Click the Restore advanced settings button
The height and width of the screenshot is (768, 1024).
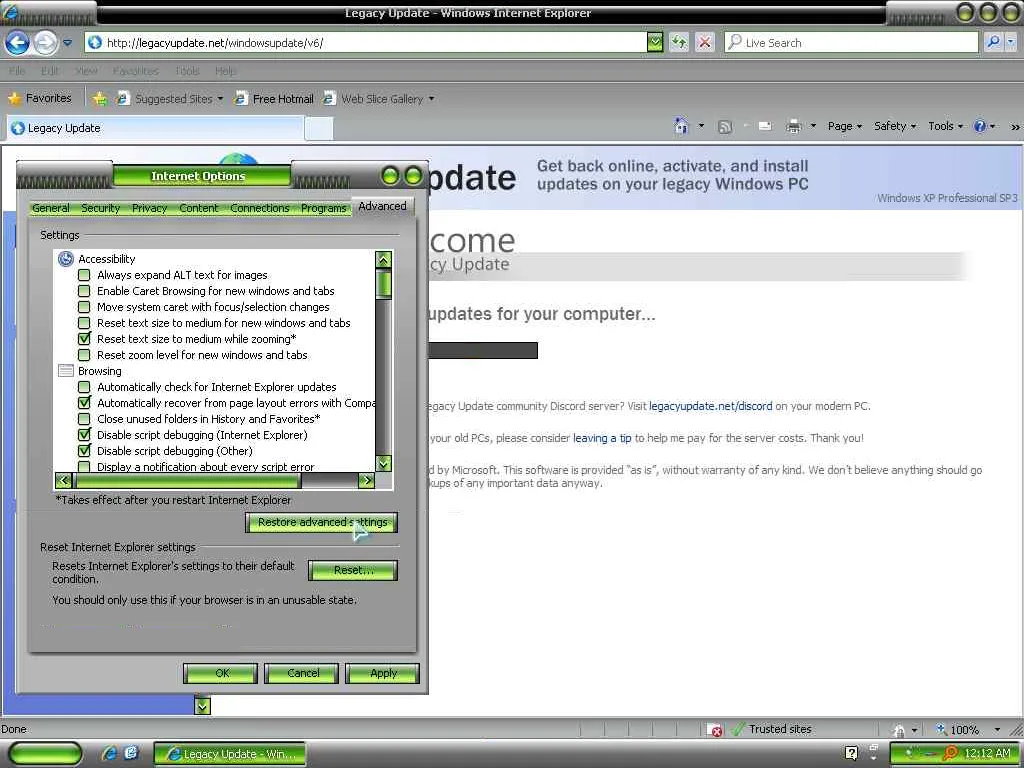321,522
